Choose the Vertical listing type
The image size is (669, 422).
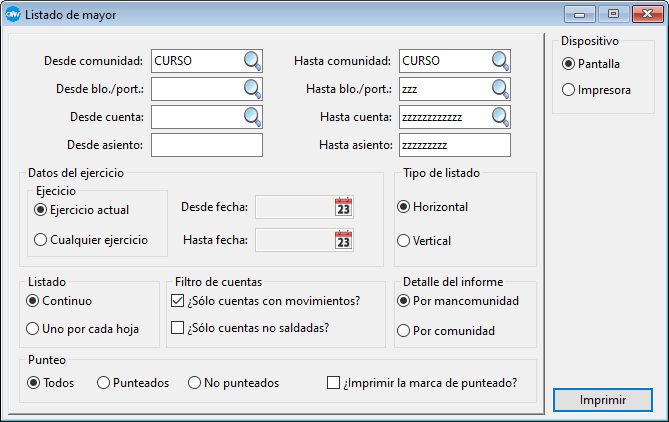coord(404,240)
